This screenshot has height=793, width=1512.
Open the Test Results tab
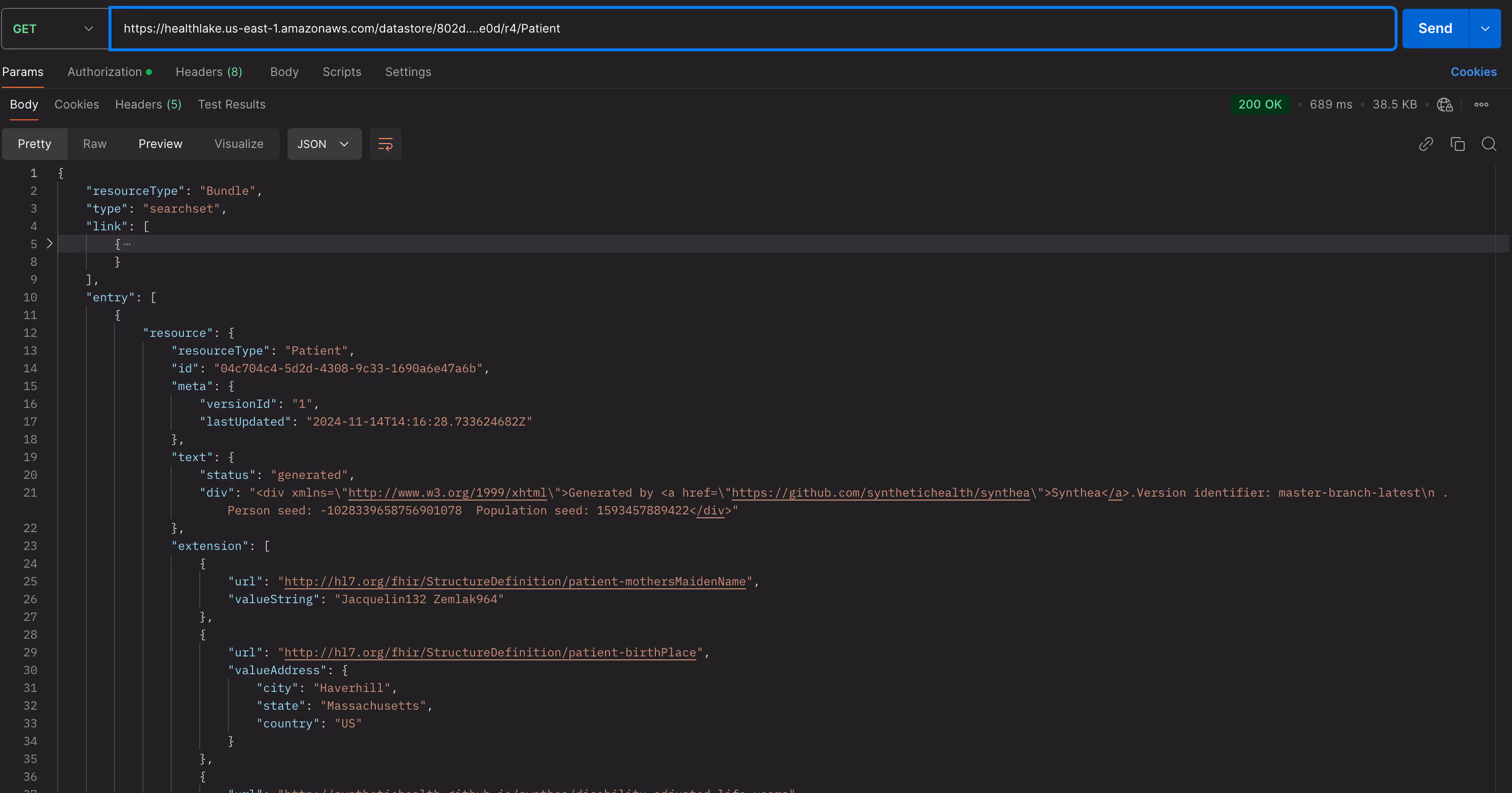231,104
